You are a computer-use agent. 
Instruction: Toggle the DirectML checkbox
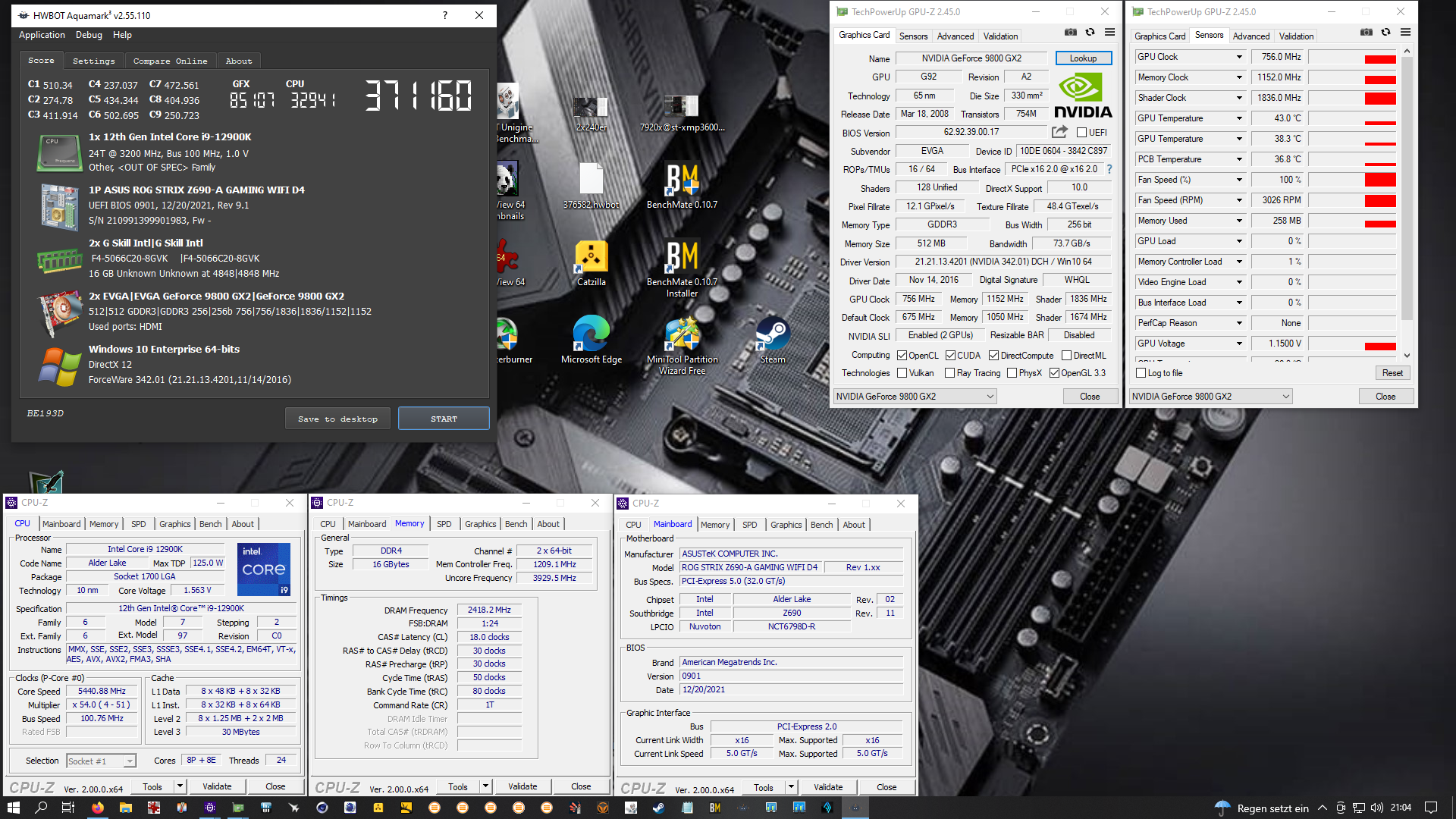pyautogui.click(x=1066, y=355)
